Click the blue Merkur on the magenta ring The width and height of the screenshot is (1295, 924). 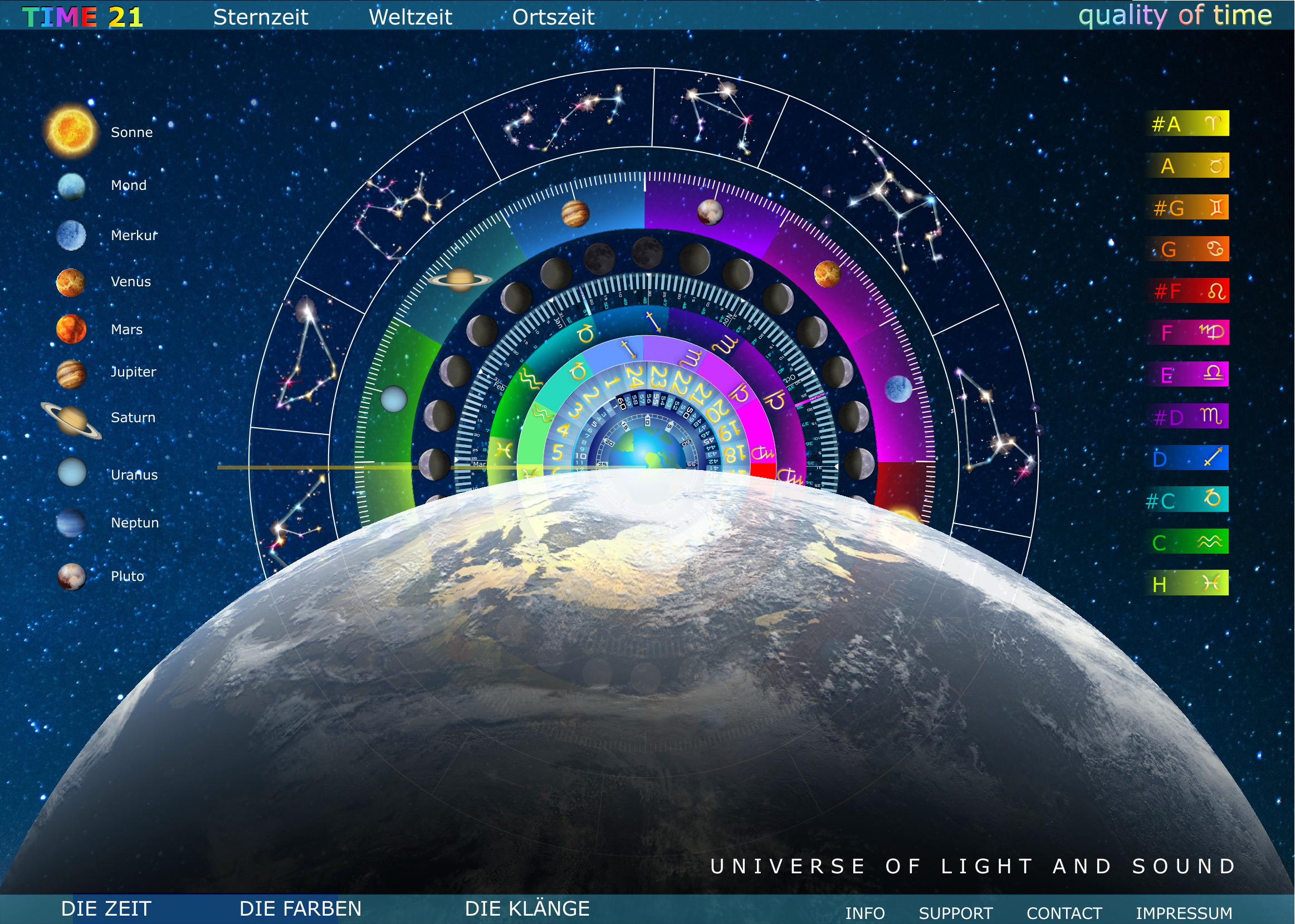899,389
